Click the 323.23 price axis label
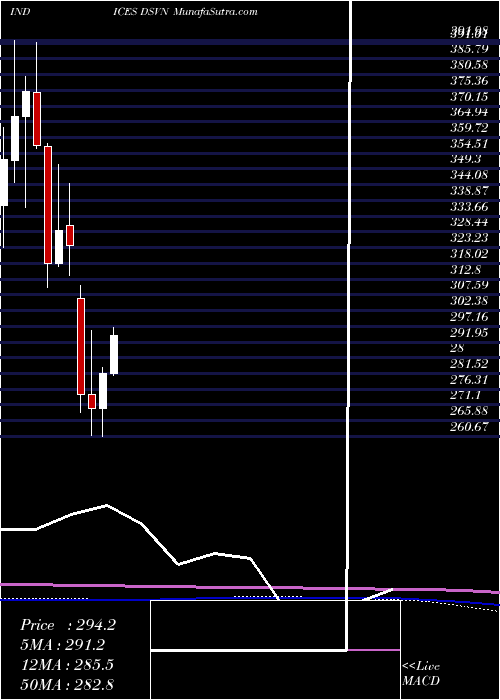The height and width of the screenshot is (700, 500). (x=469, y=236)
